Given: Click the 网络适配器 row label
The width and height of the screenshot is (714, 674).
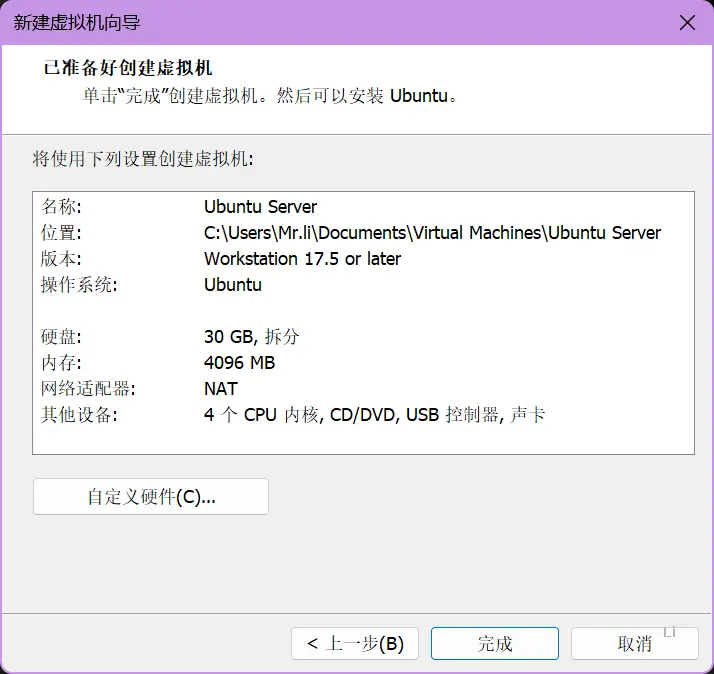Looking at the screenshot, I should (x=88, y=388).
